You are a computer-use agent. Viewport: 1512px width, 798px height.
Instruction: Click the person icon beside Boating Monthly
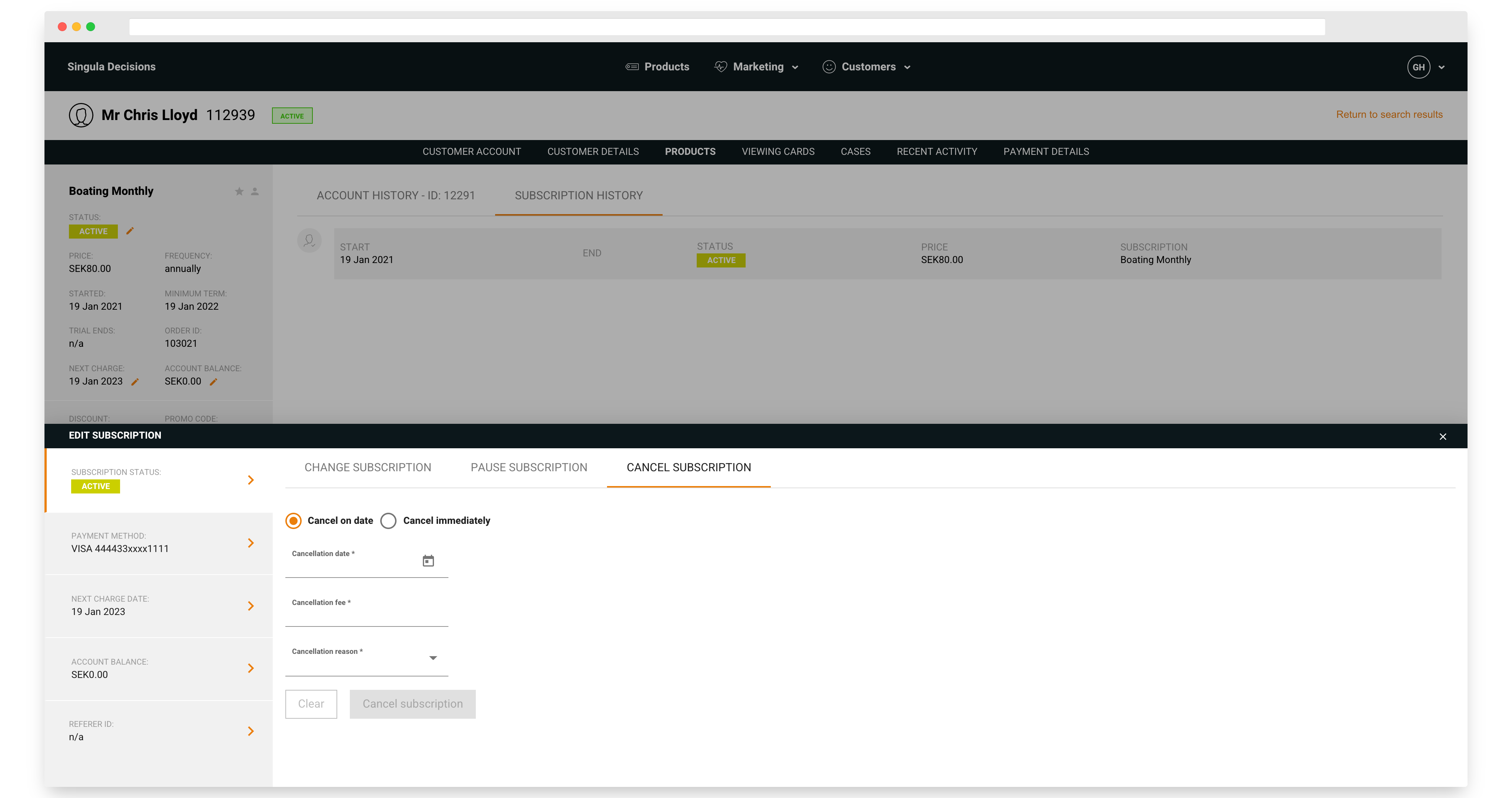(255, 191)
